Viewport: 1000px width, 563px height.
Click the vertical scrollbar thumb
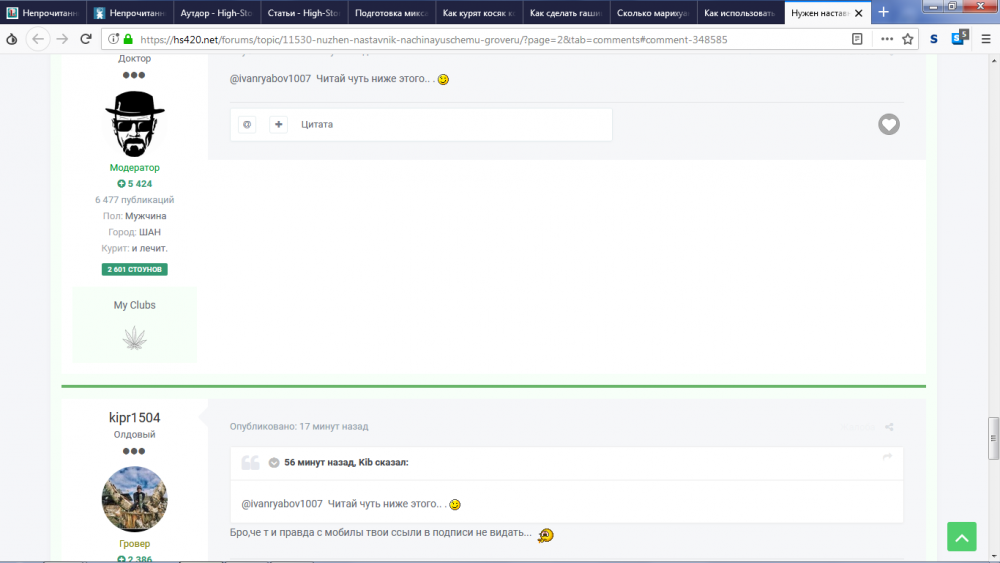click(x=993, y=438)
